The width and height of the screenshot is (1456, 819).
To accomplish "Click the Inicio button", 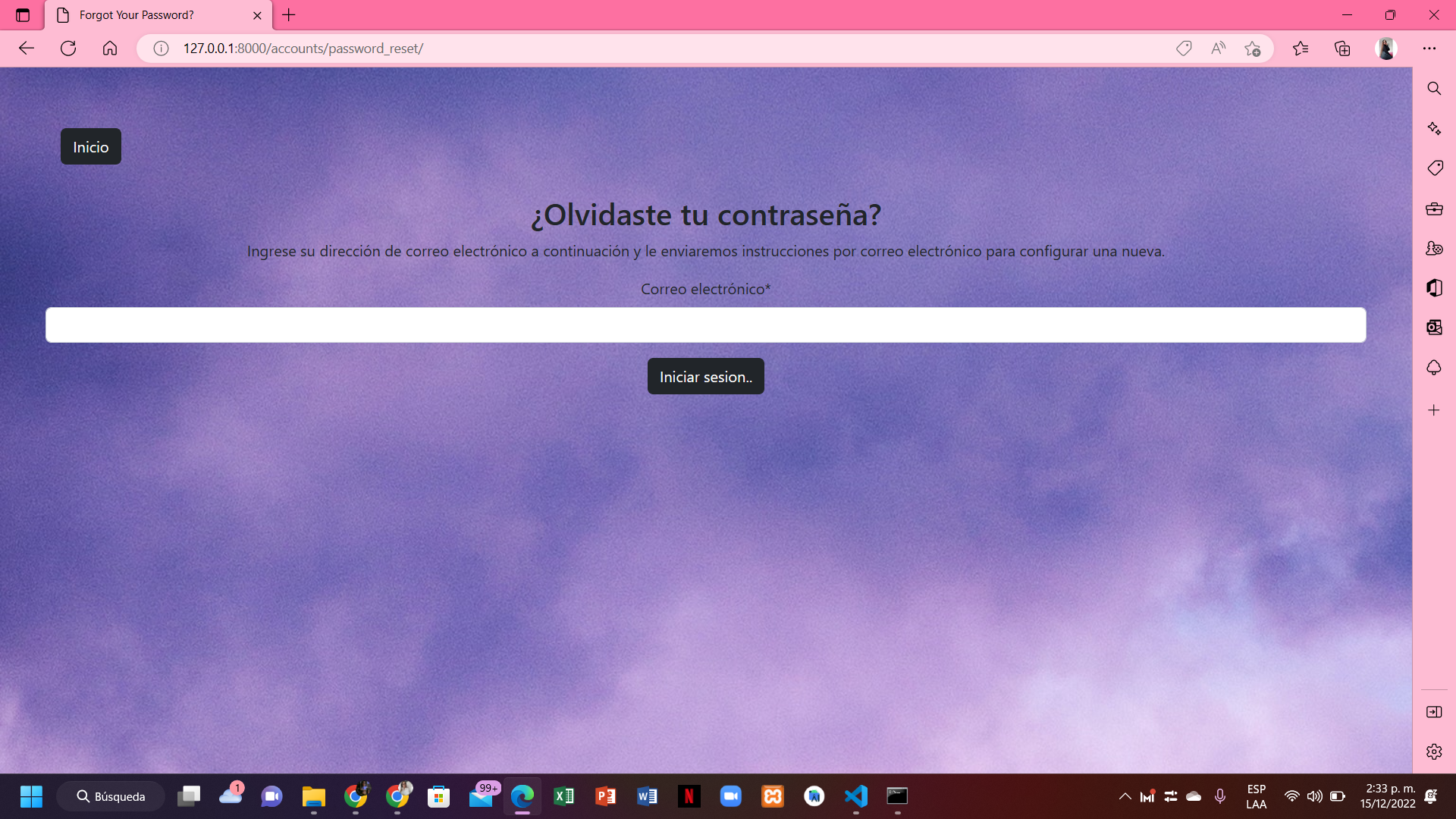I will pos(90,147).
